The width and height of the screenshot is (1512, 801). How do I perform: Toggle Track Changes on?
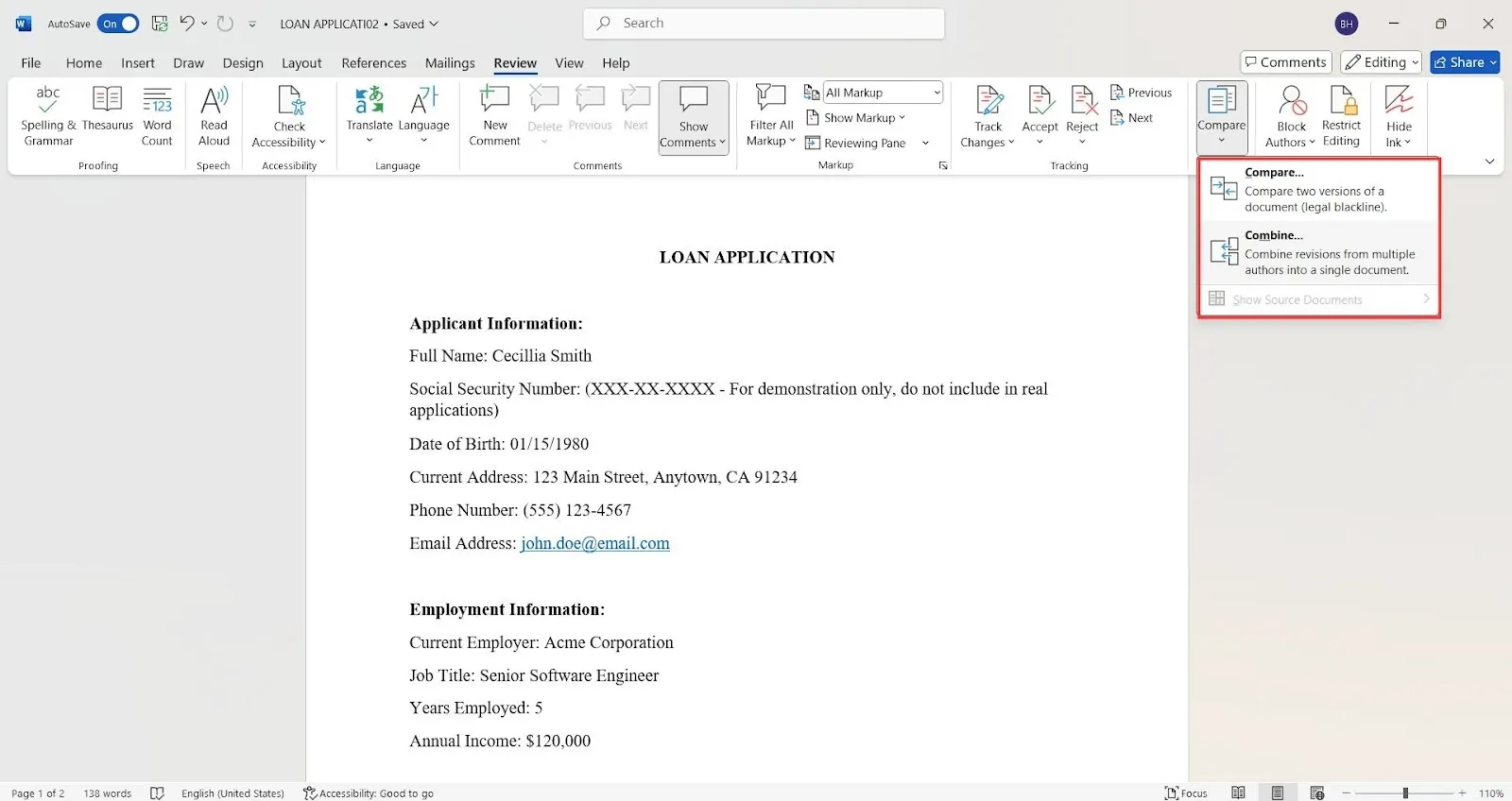point(988,116)
